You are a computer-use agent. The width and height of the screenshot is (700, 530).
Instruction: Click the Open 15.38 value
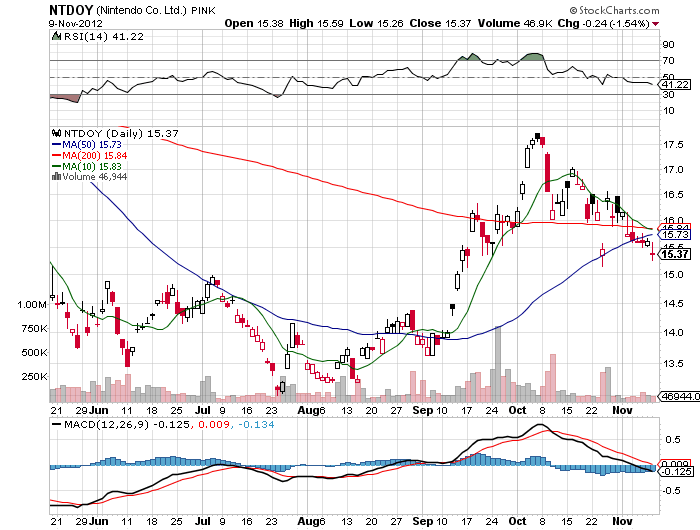coord(254,23)
